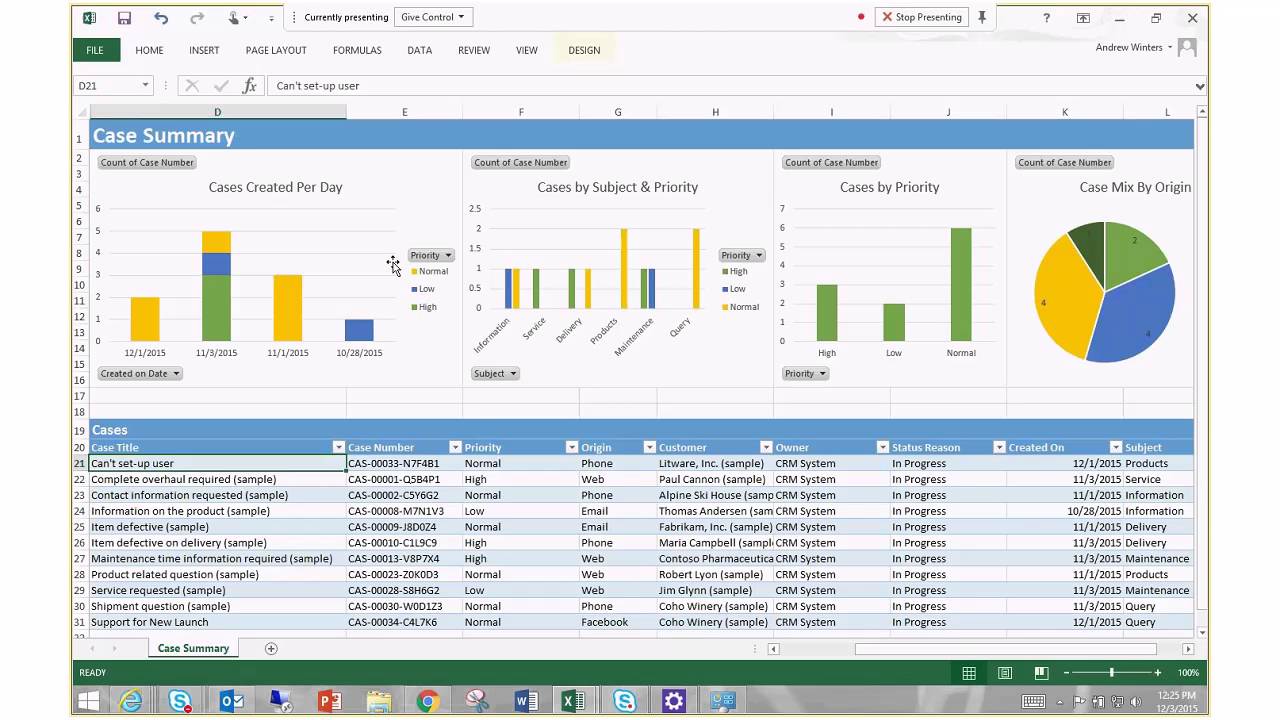Click the horizontal scrollbar thumb
The width and height of the screenshot is (1280, 720).
pyautogui.click(x=1005, y=649)
